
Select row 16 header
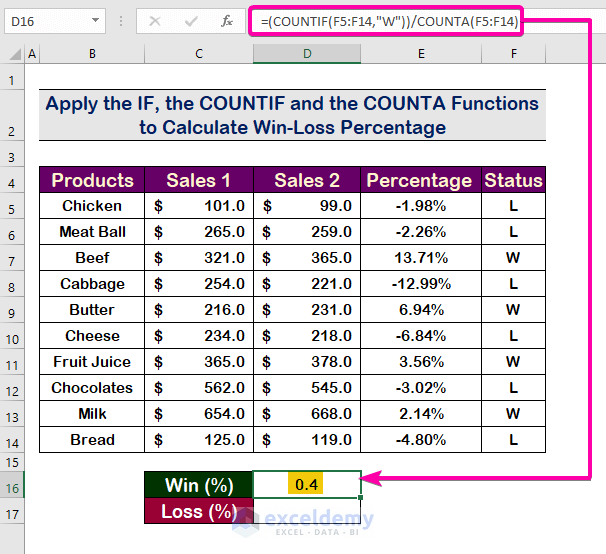12,486
